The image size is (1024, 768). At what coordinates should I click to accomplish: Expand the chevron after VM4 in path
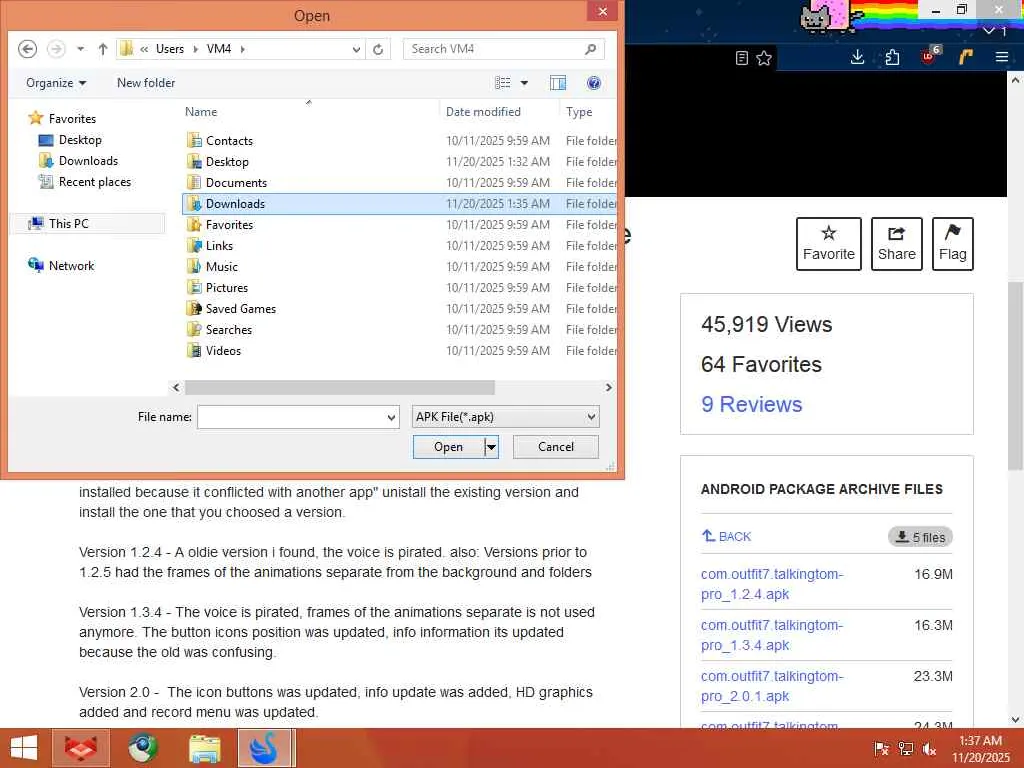pyautogui.click(x=242, y=49)
